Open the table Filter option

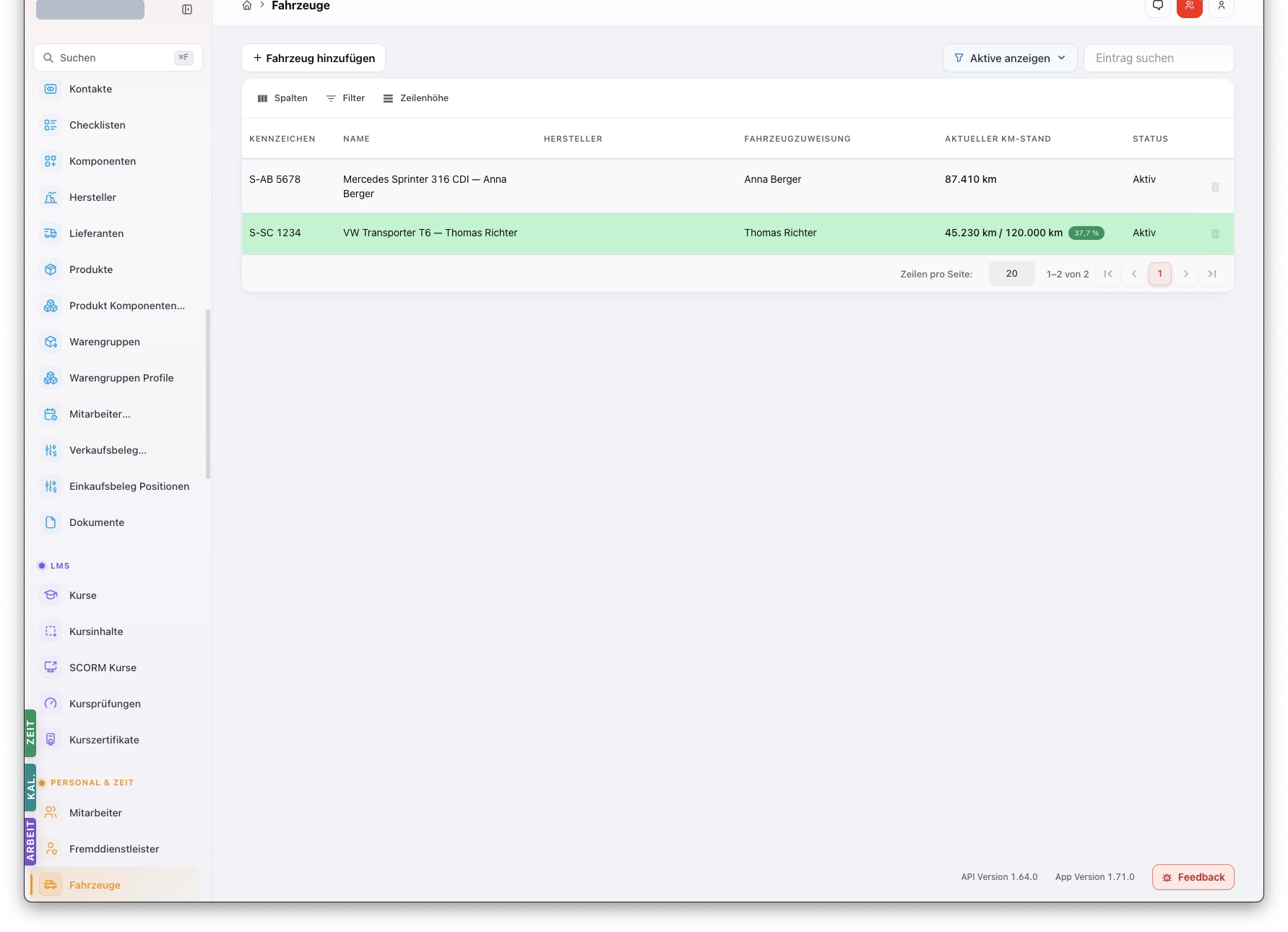coord(346,98)
